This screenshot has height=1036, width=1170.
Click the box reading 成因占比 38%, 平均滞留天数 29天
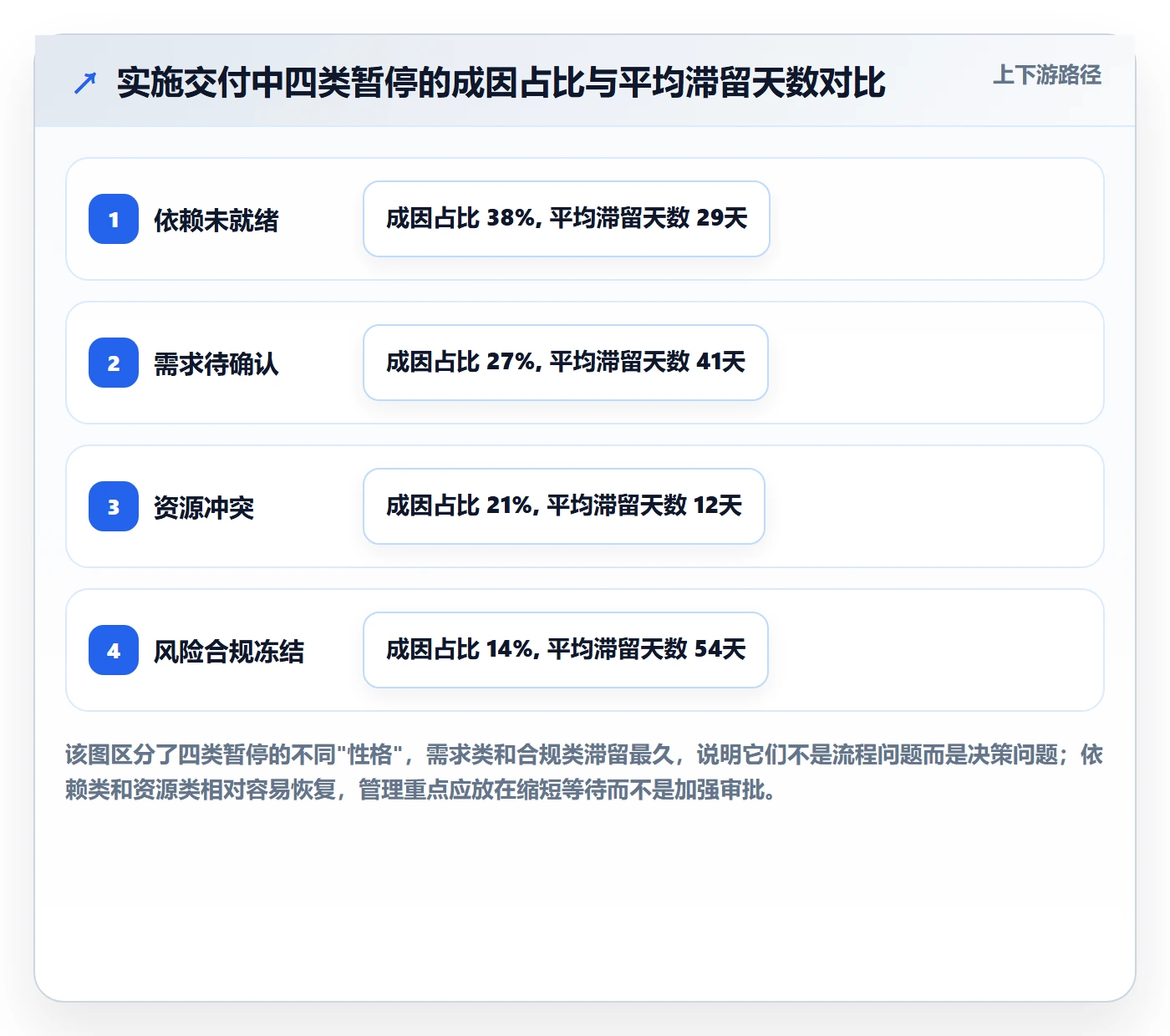(x=567, y=219)
